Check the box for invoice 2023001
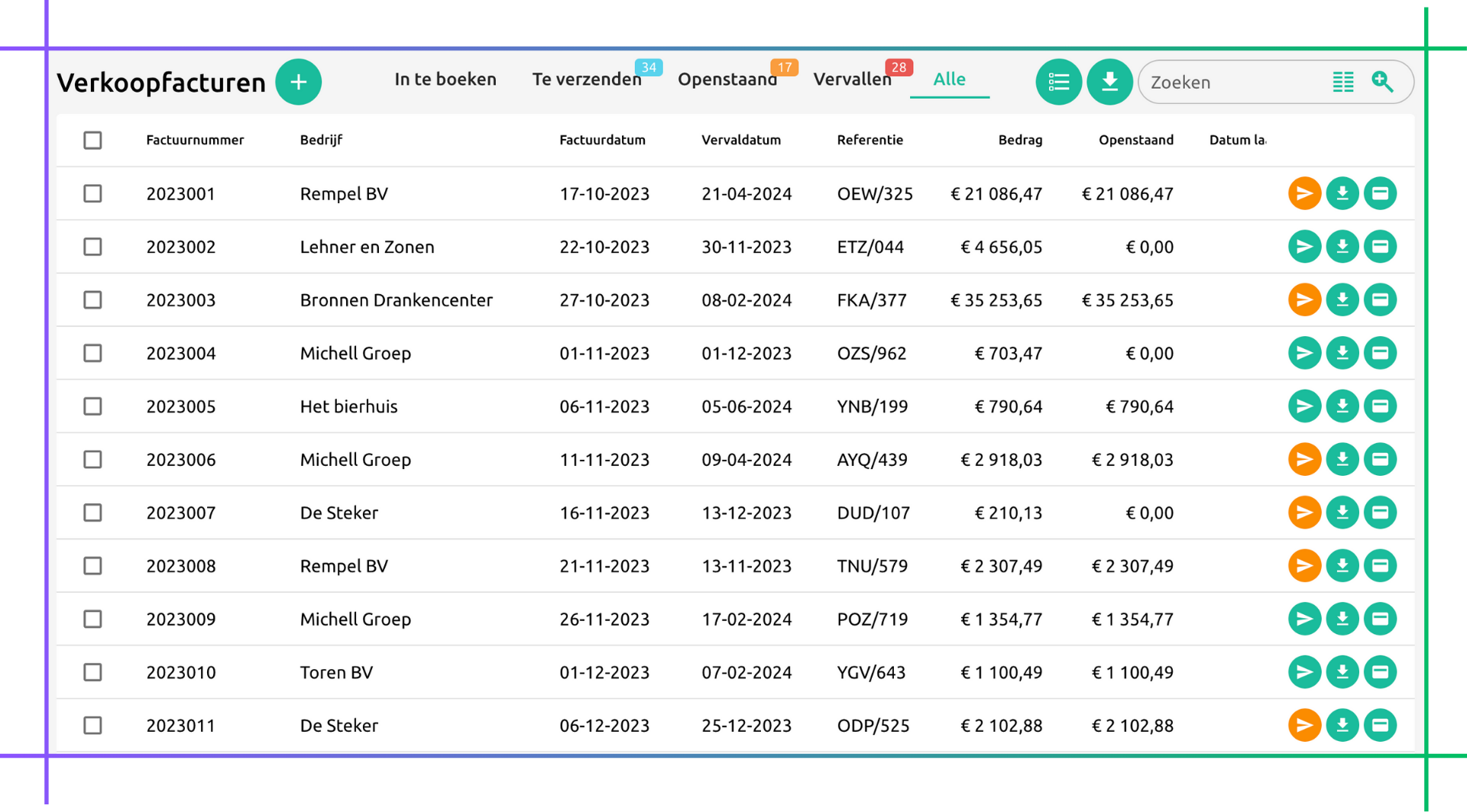1467x812 pixels. coord(92,193)
